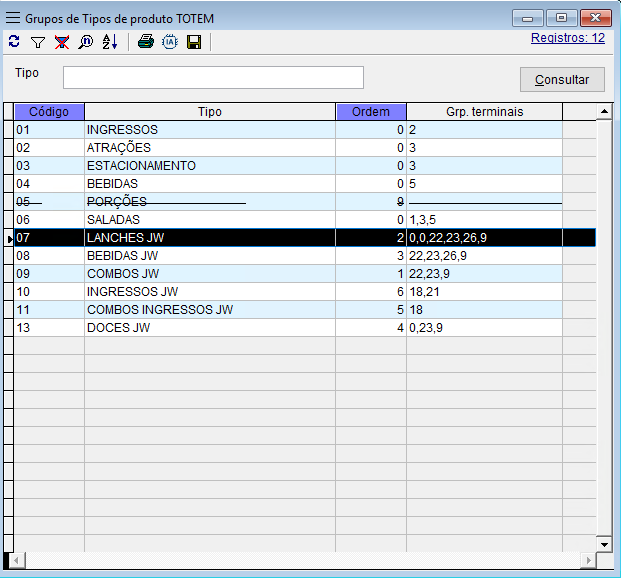Click the refresh icon in toolbar
621x578 pixels.
[x=14, y=42]
